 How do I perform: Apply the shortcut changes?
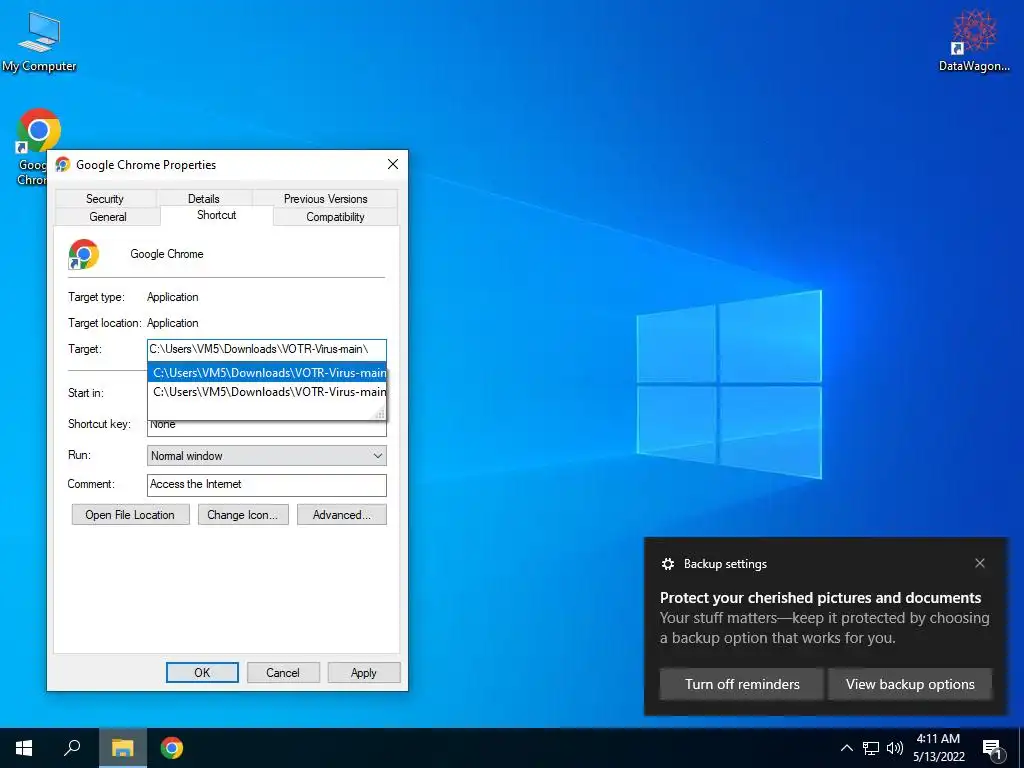(x=364, y=673)
